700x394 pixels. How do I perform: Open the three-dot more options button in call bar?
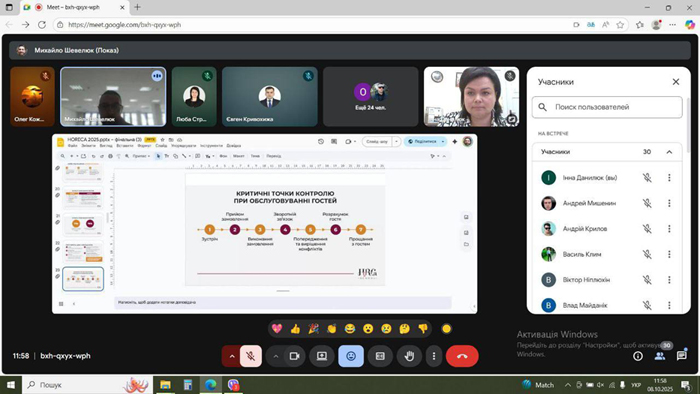(434, 356)
